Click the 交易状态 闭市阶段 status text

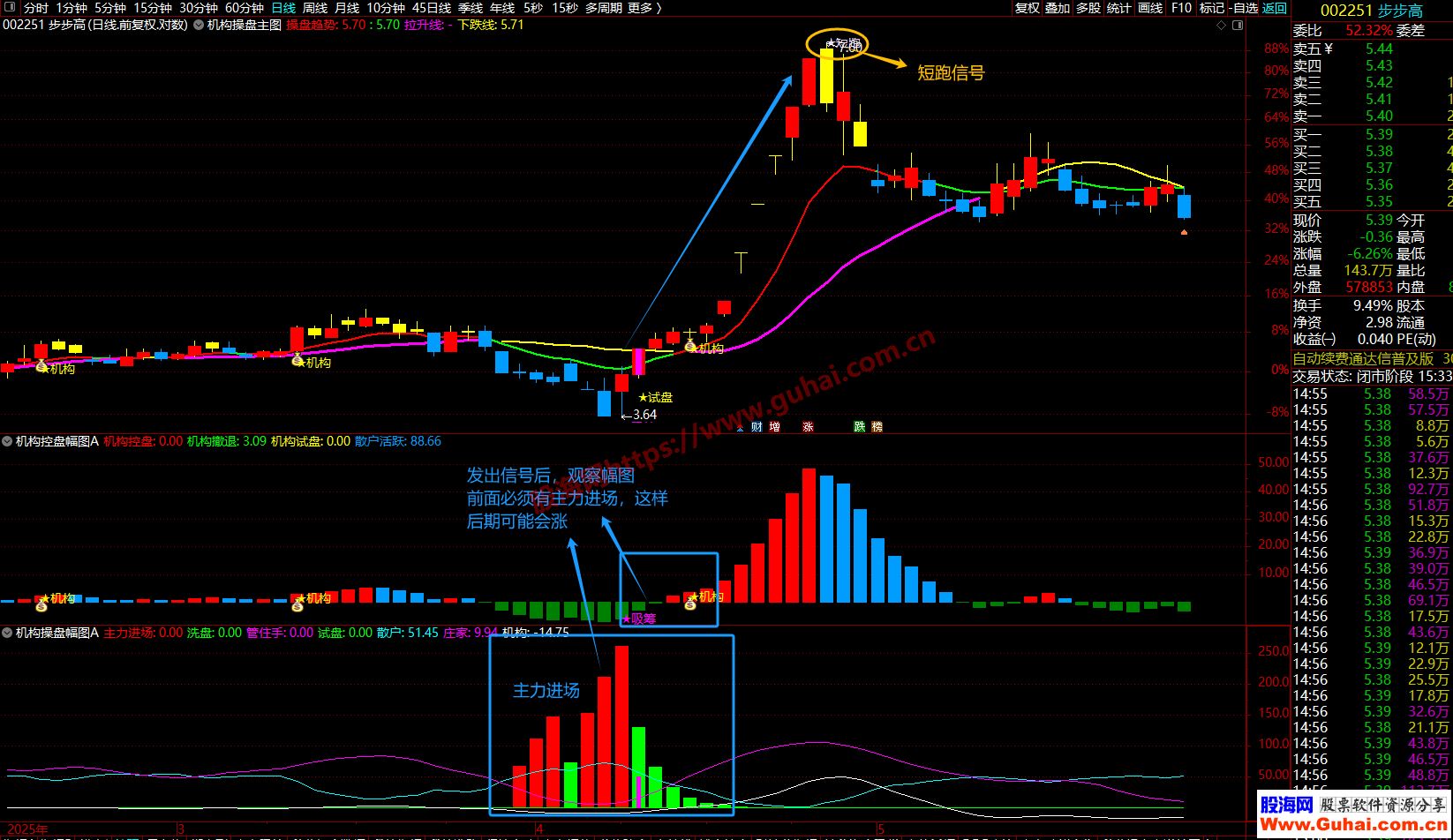click(x=1352, y=376)
